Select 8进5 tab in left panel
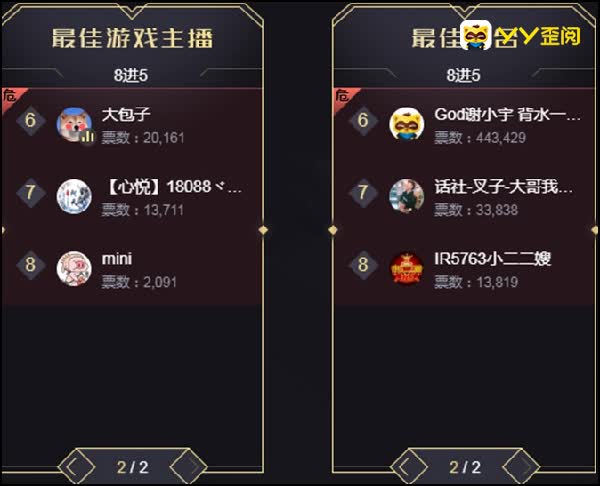Image resolution: width=600 pixels, height=486 pixels. [131, 75]
